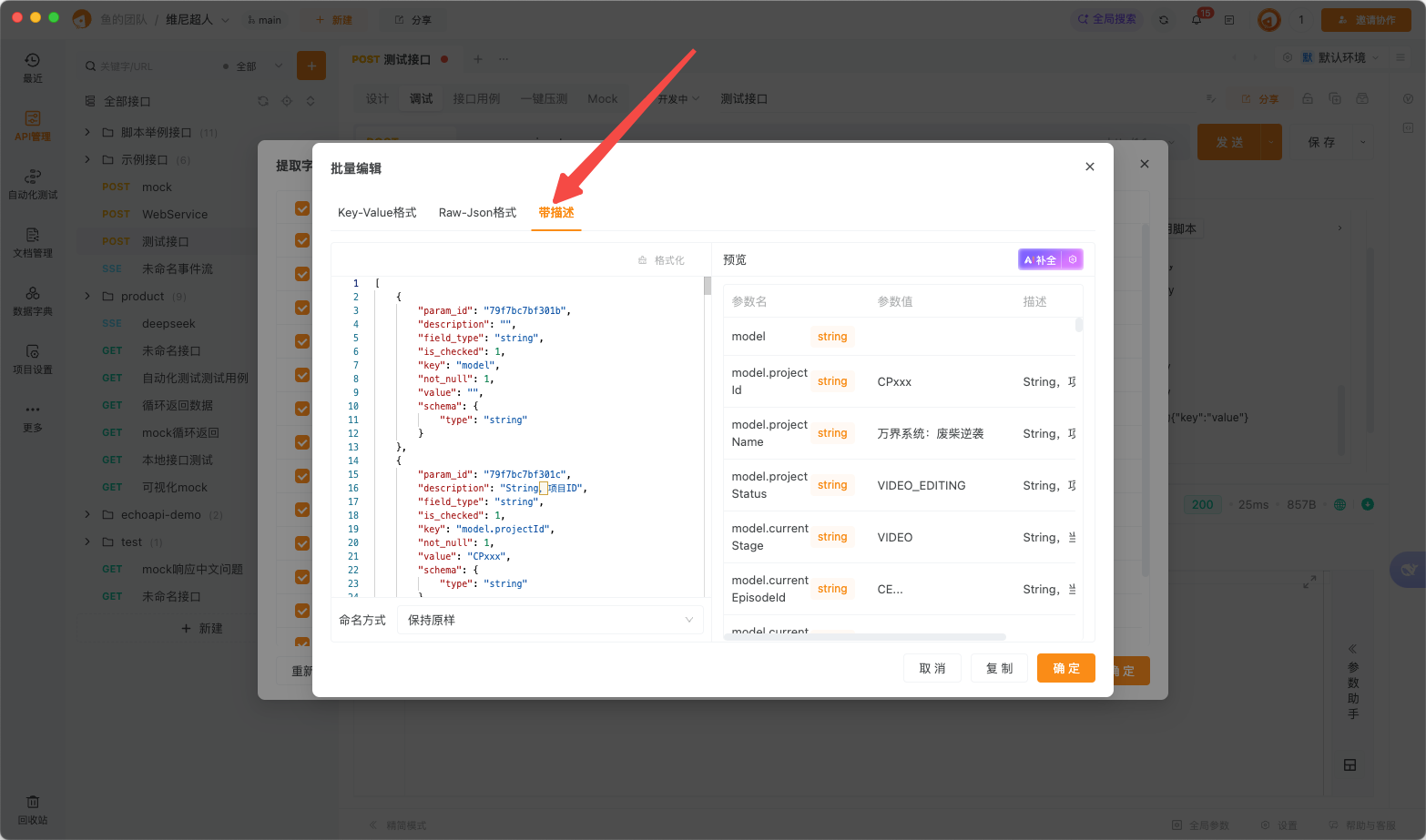The width and height of the screenshot is (1426, 840).
Task: Toggle the last visible checkbox in the list
Action: tap(302, 611)
